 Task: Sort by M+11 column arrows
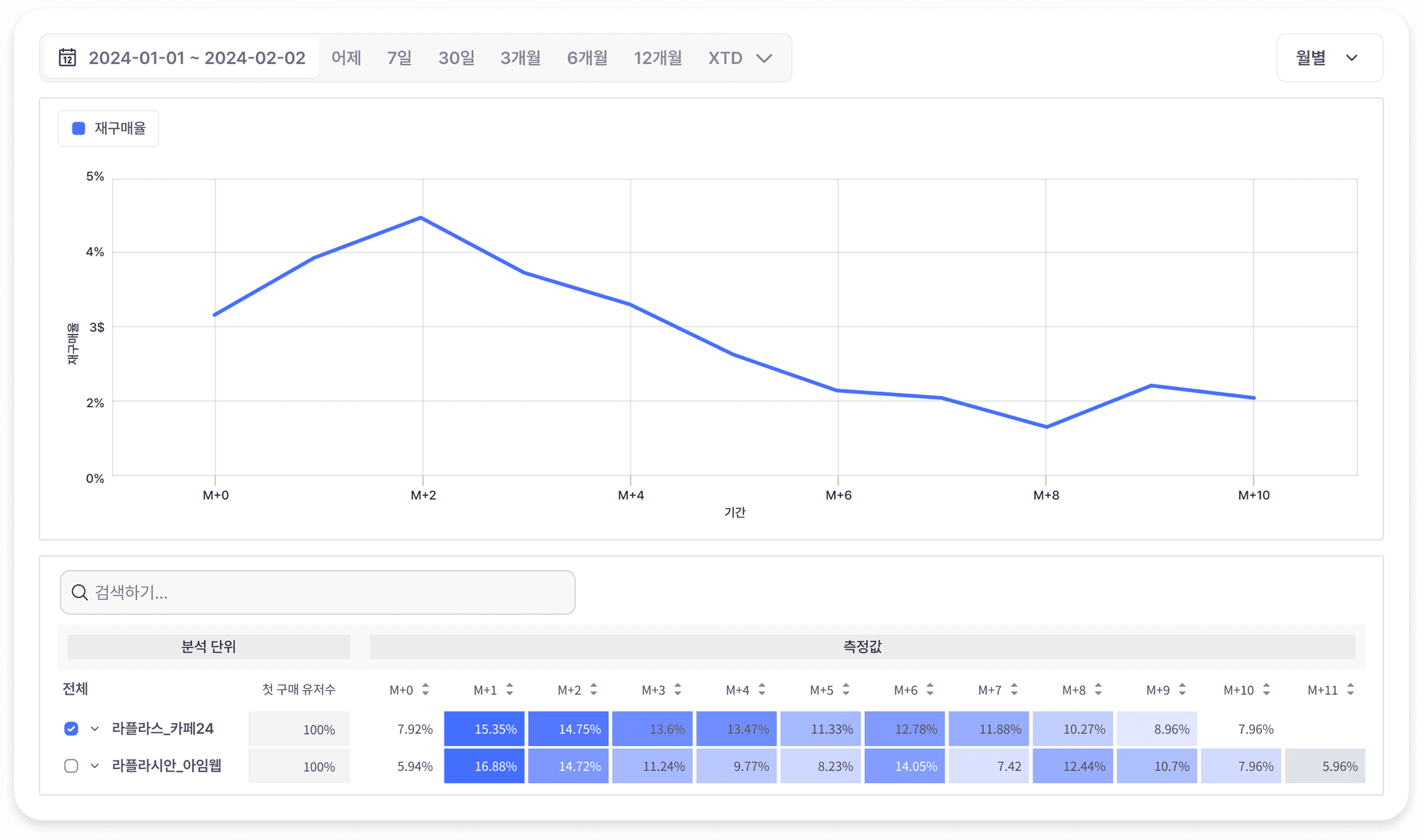pos(1350,689)
